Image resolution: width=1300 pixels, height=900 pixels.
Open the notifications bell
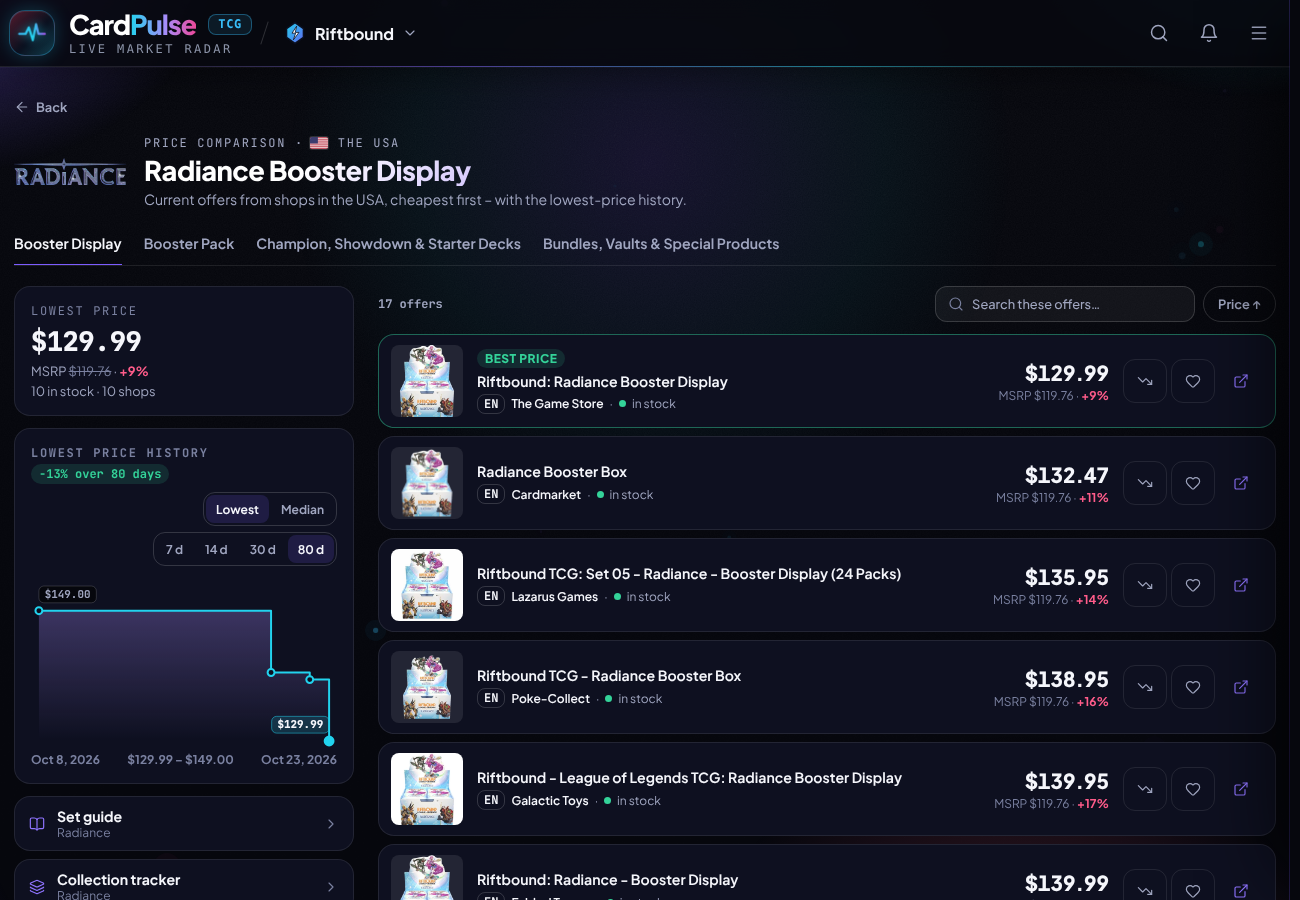pos(1209,33)
